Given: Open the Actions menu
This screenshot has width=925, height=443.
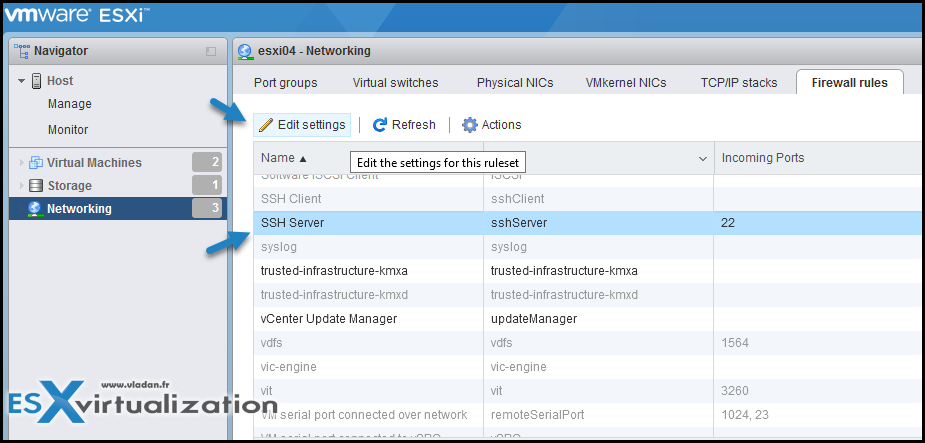Looking at the screenshot, I should click(491, 125).
